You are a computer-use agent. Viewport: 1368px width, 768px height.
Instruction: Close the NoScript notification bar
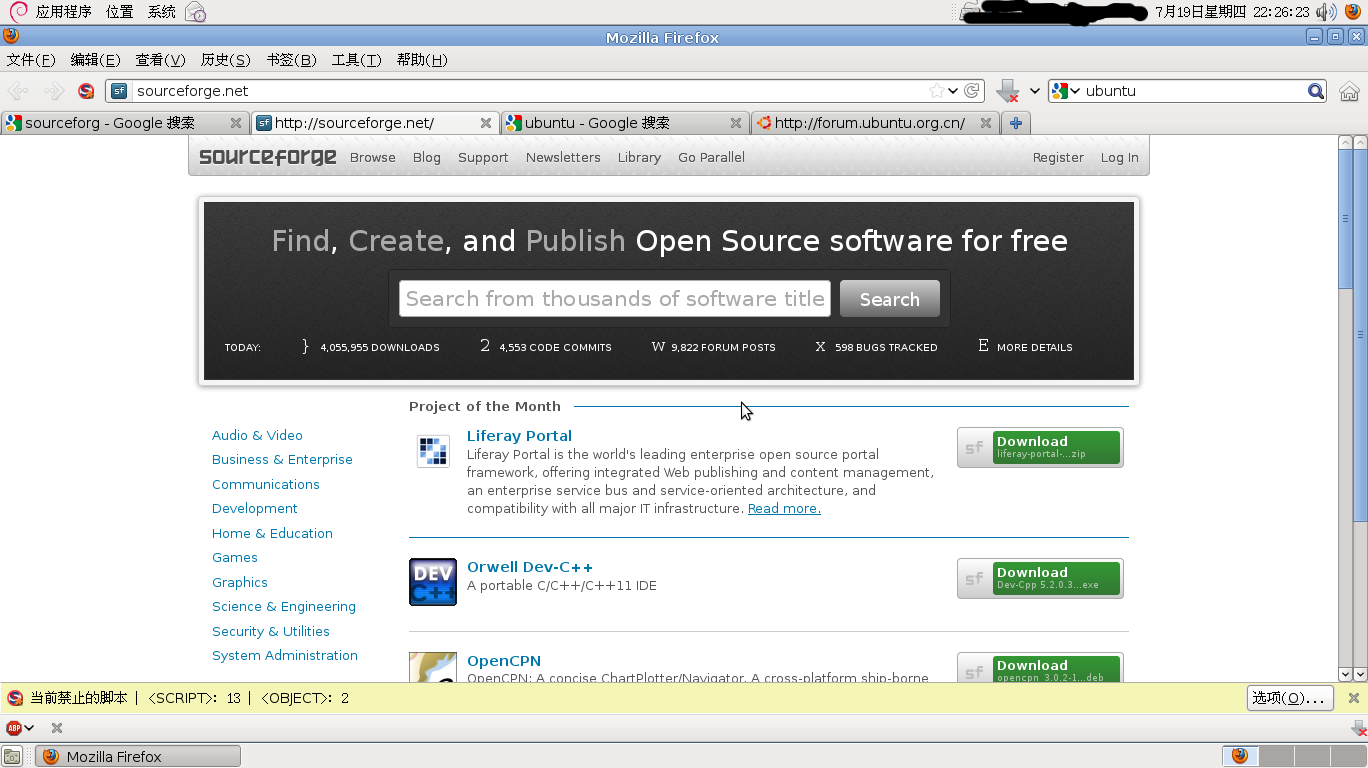(x=1353, y=698)
